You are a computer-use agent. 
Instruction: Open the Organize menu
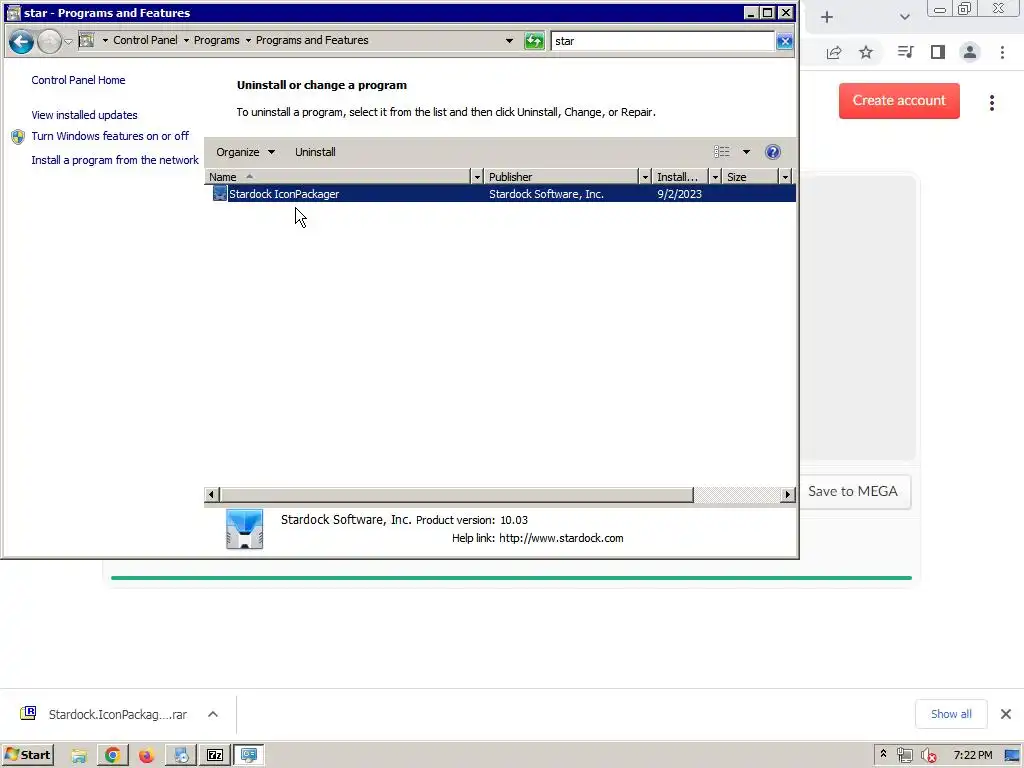[246, 152]
